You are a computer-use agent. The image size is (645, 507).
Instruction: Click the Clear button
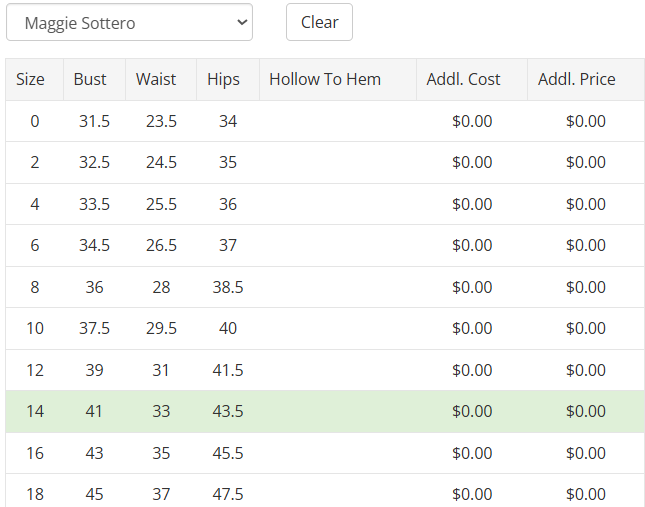(x=319, y=22)
